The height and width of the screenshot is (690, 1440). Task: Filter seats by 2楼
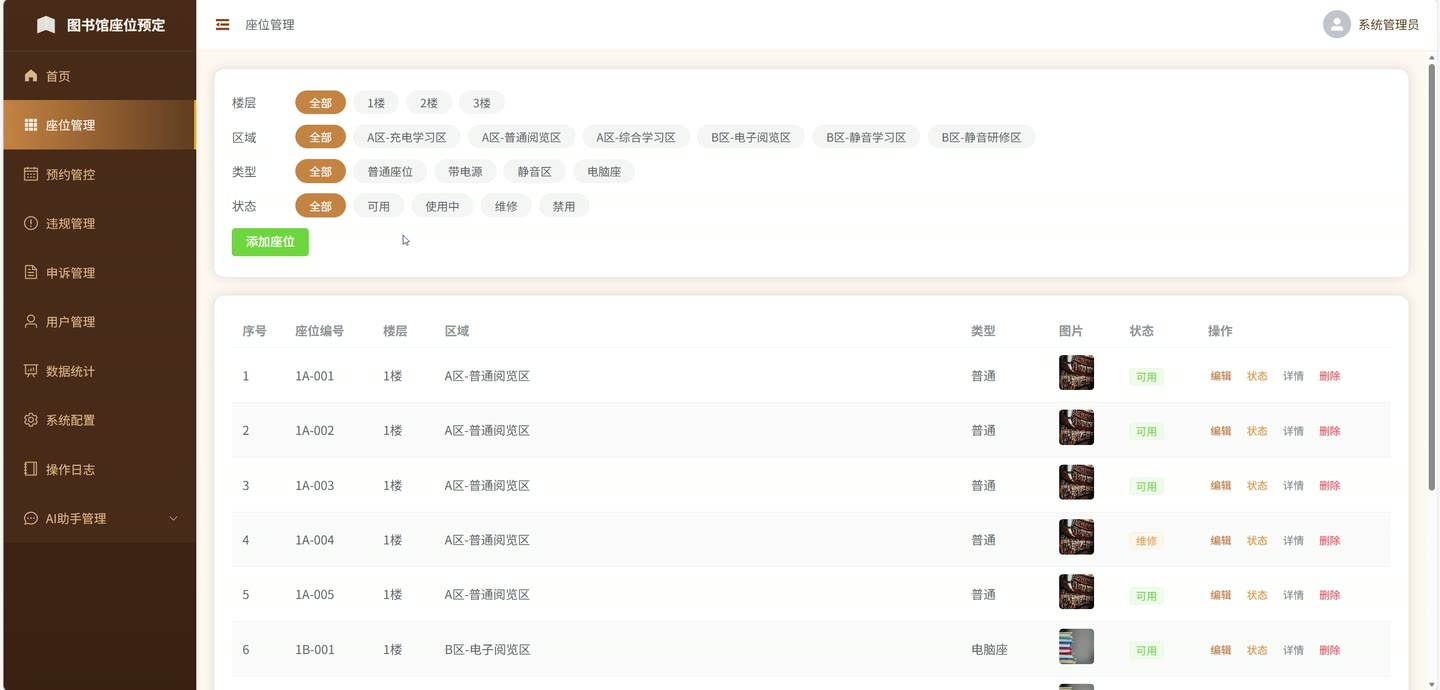[429, 103]
